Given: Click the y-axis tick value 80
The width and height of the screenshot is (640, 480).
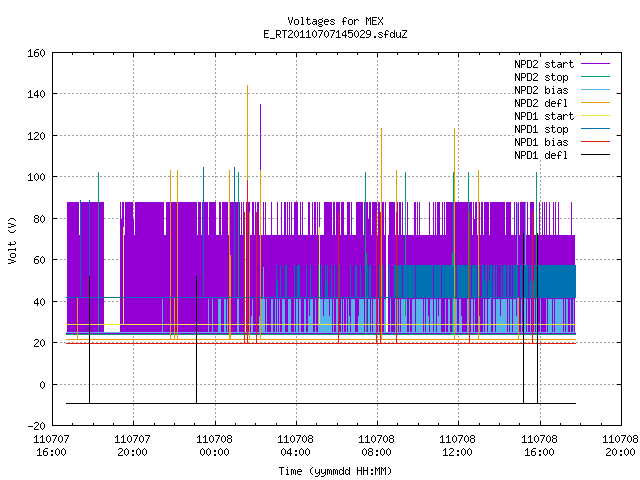Looking at the screenshot, I should (x=40, y=219).
